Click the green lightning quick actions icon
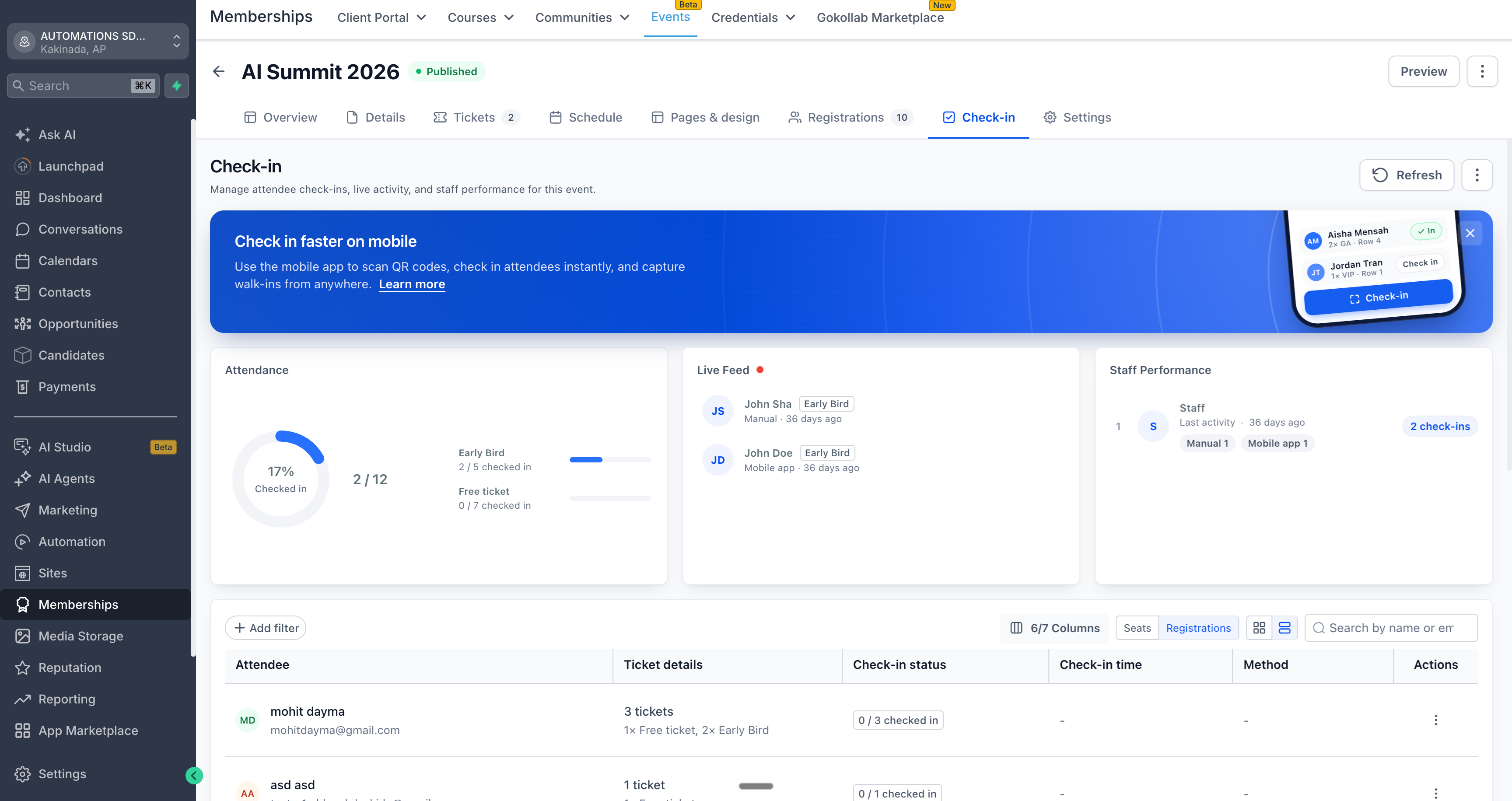This screenshot has height=801, width=1512. [x=177, y=86]
